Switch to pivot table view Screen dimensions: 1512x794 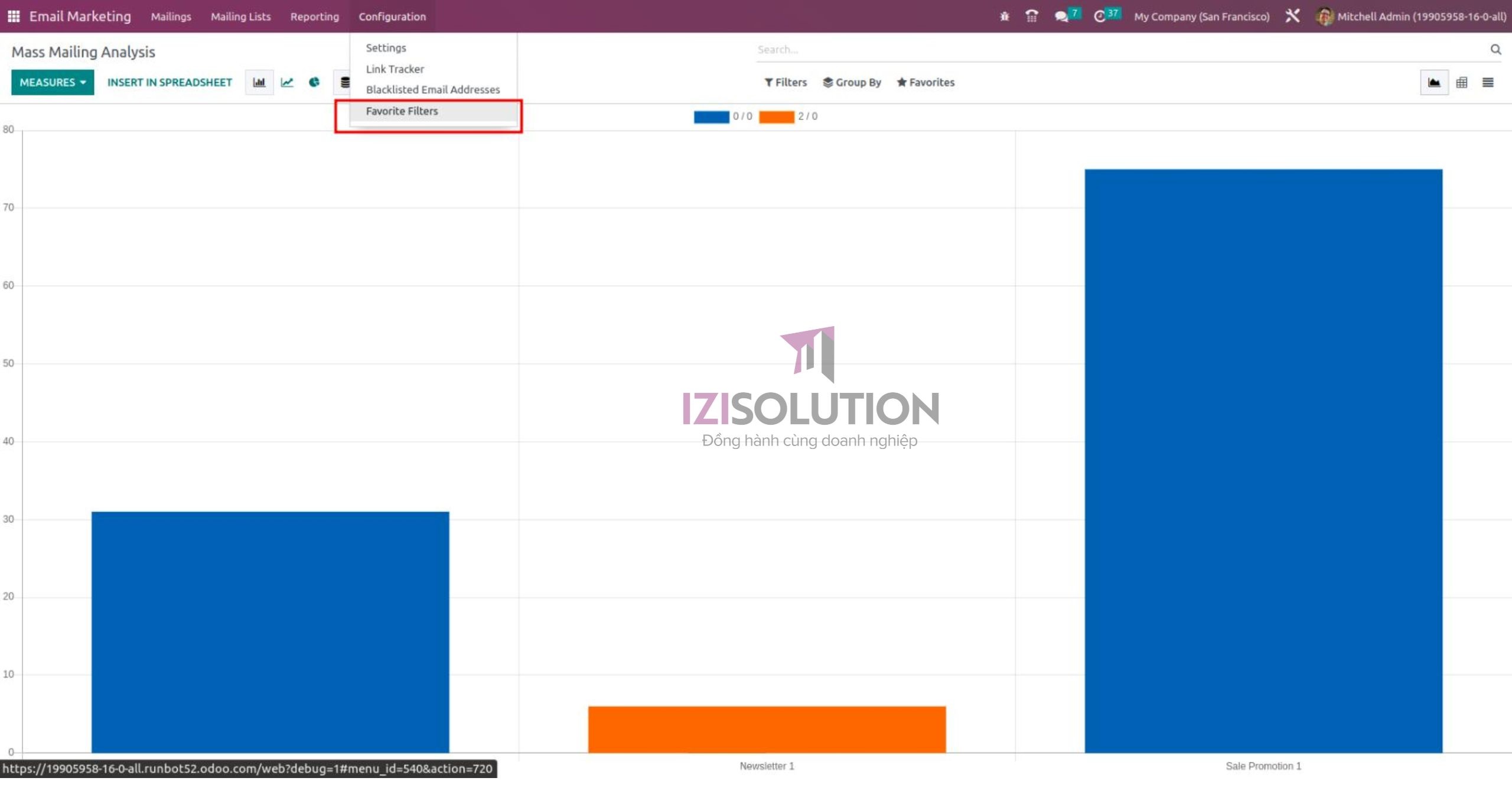(1462, 83)
